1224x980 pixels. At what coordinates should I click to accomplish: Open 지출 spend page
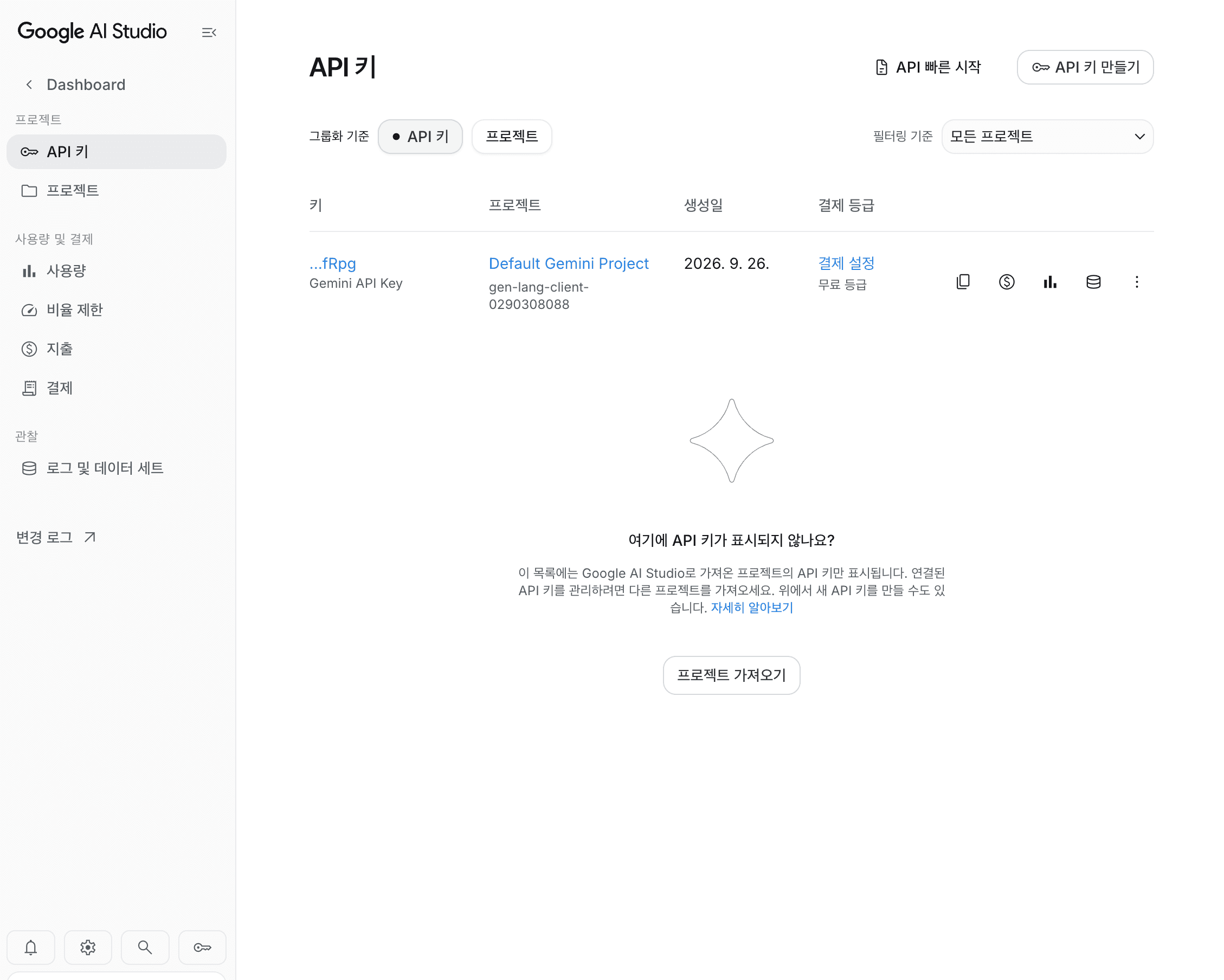(117, 349)
